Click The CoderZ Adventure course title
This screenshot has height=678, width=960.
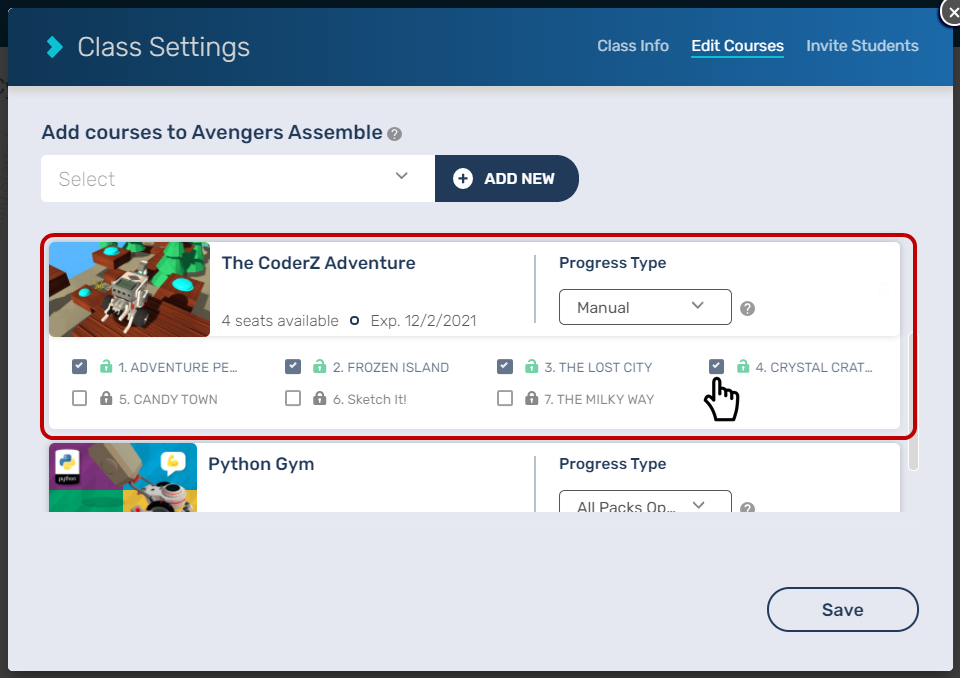tap(318, 263)
